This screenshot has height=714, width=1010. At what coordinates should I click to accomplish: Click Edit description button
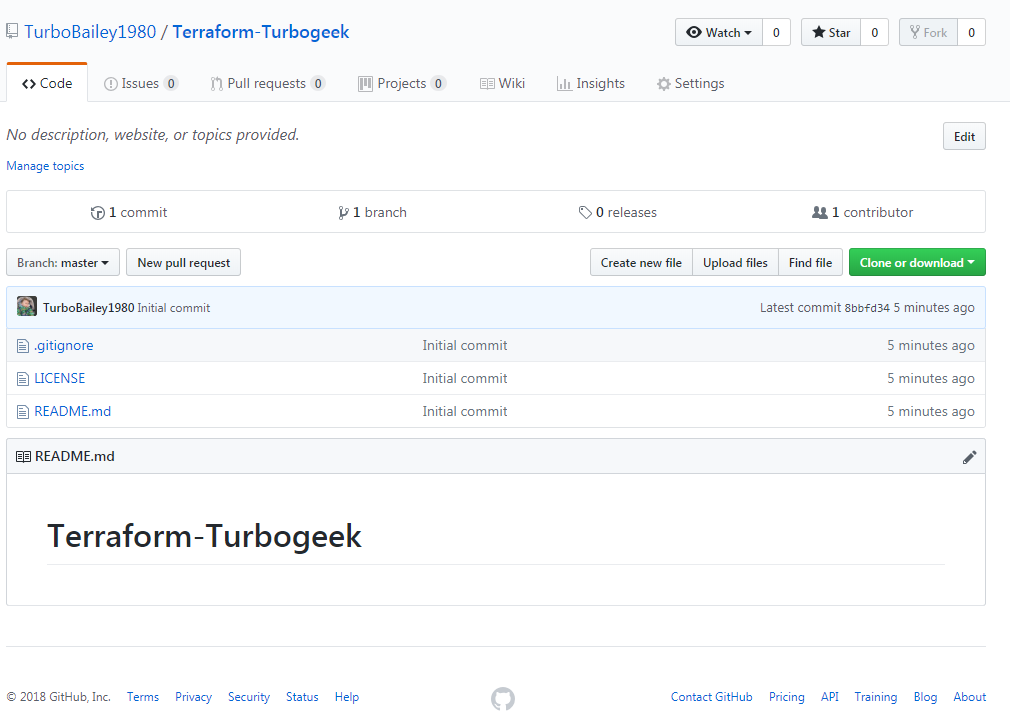point(964,136)
